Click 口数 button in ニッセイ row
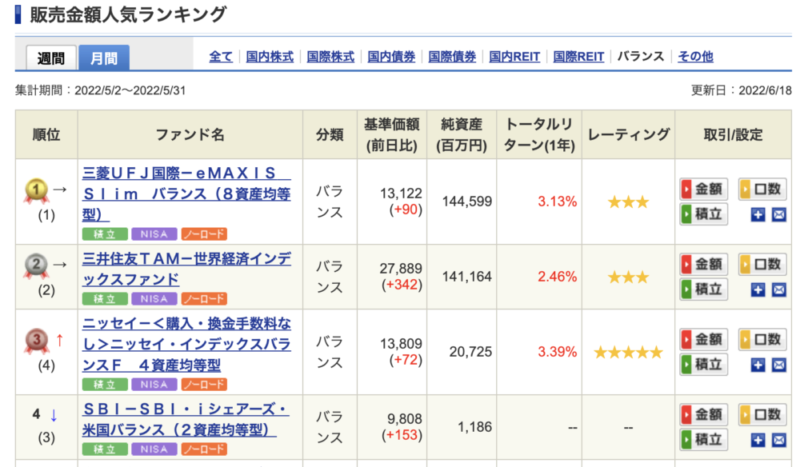 point(763,339)
